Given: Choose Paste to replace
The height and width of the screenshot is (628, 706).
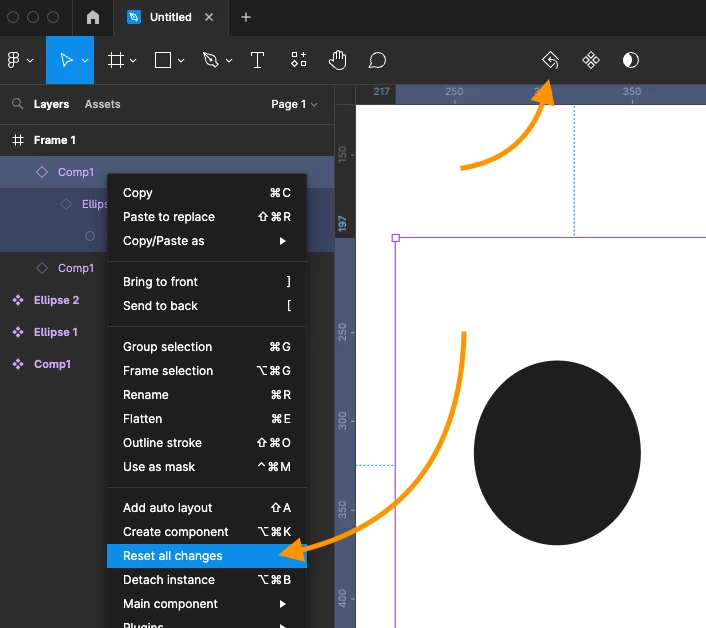Looking at the screenshot, I should [207, 217].
